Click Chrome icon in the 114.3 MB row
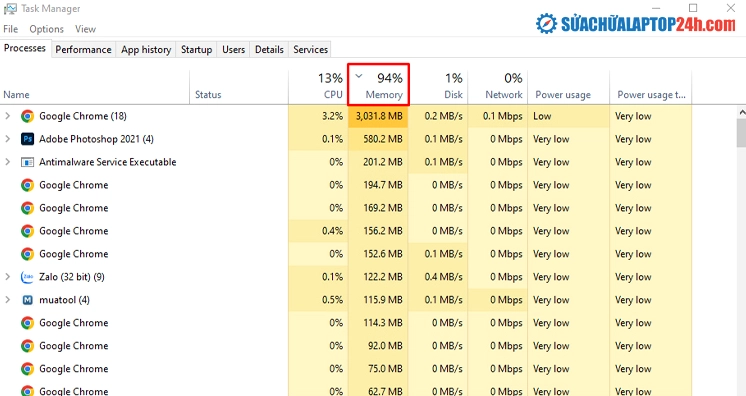The height and width of the screenshot is (396, 746). coord(28,323)
